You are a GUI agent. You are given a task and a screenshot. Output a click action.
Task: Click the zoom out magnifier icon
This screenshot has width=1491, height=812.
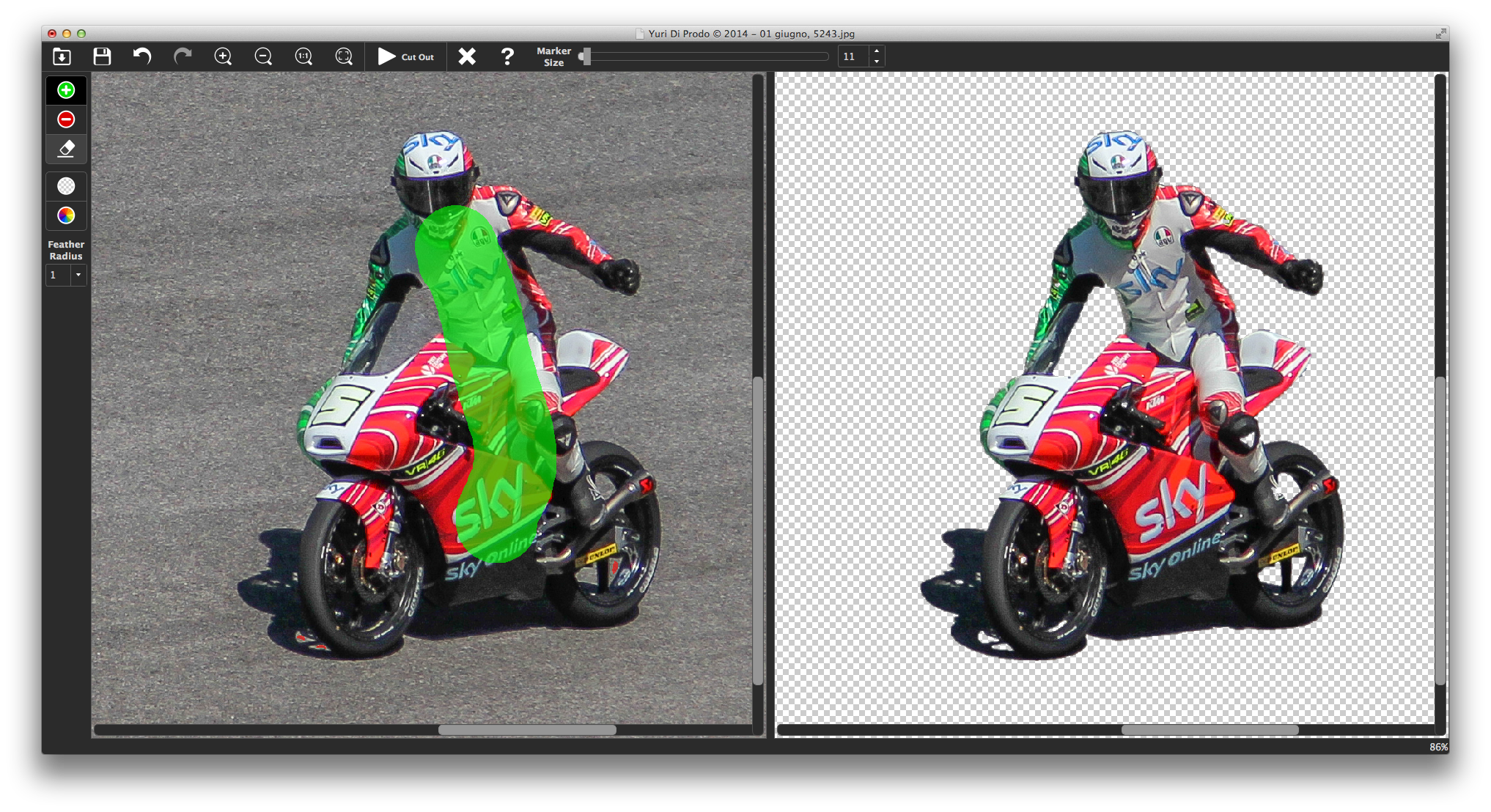pyautogui.click(x=263, y=56)
